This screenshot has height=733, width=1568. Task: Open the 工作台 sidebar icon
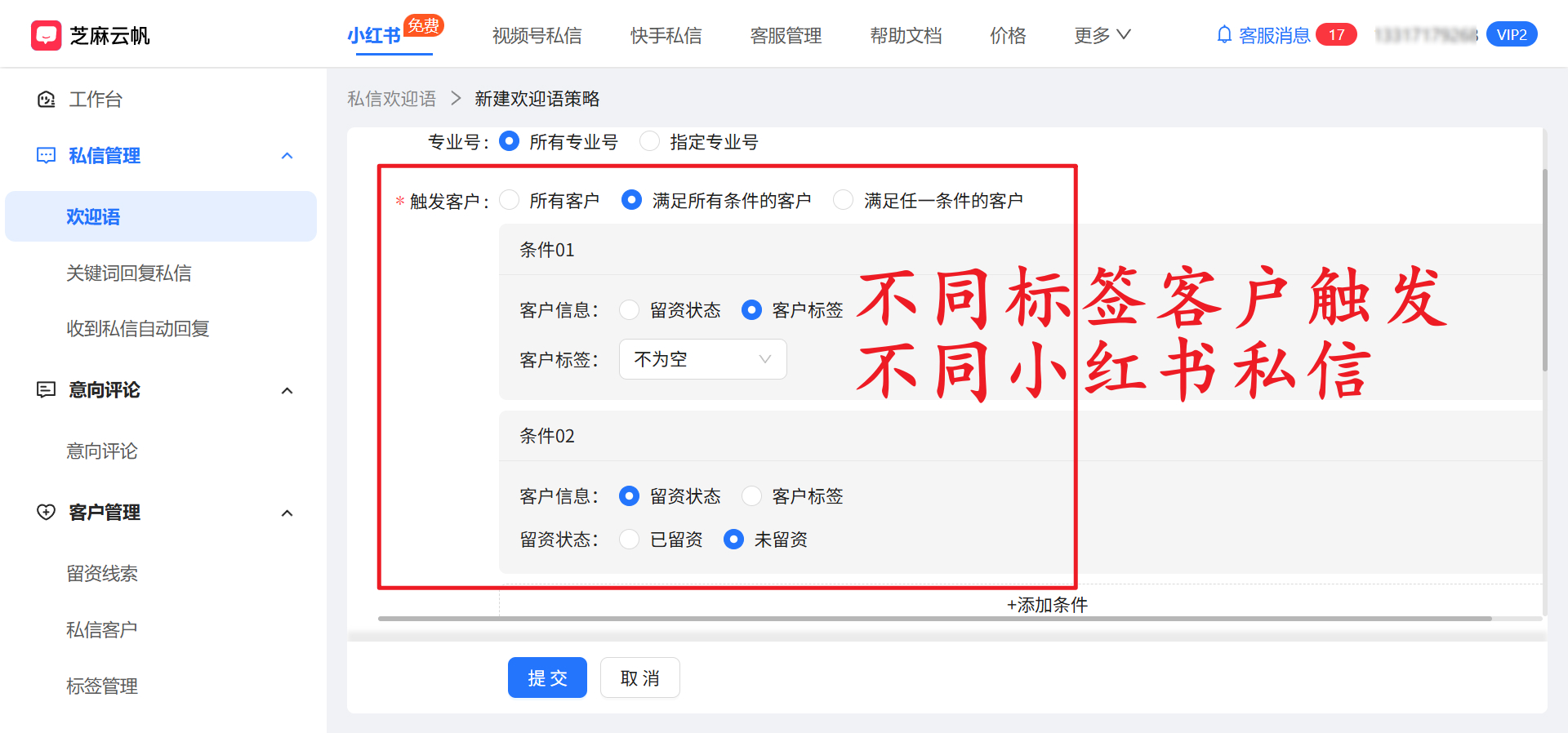pyautogui.click(x=47, y=100)
